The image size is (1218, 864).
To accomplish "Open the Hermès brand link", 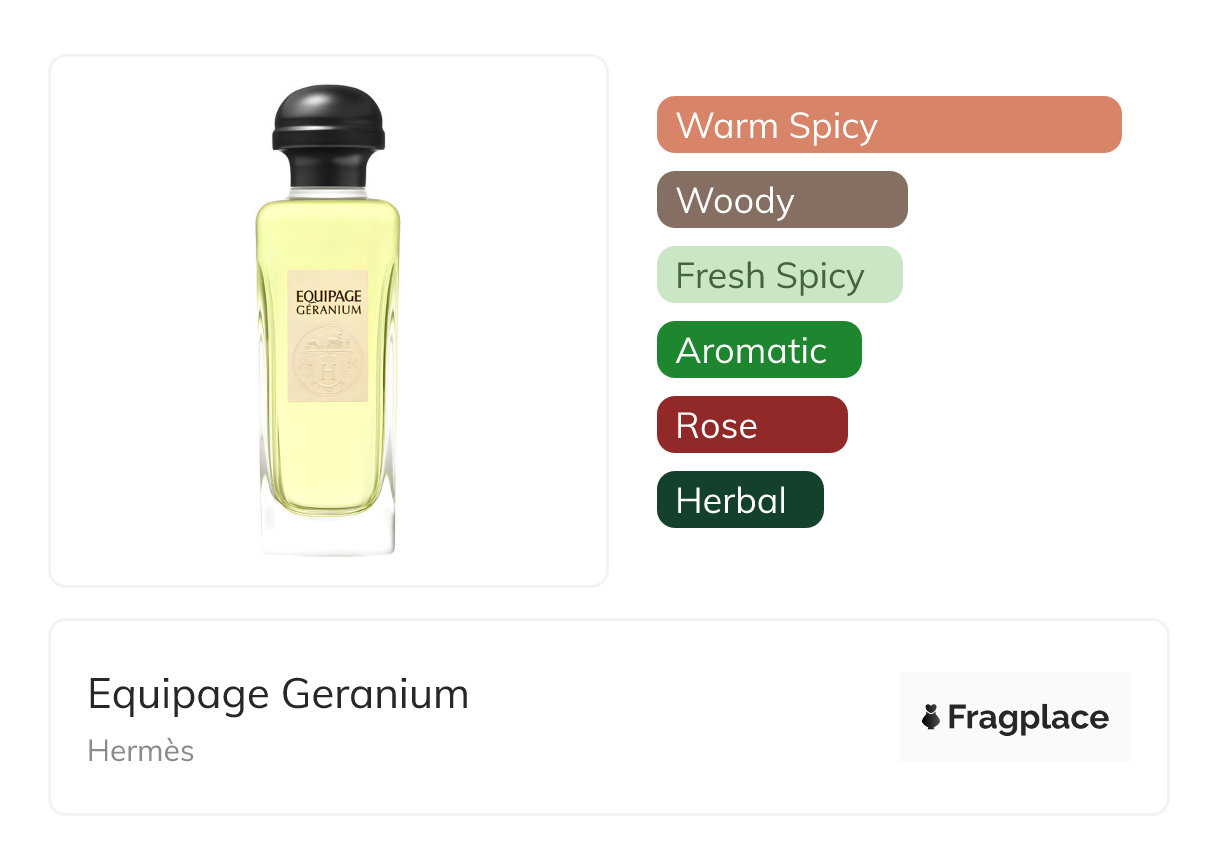I will (141, 751).
